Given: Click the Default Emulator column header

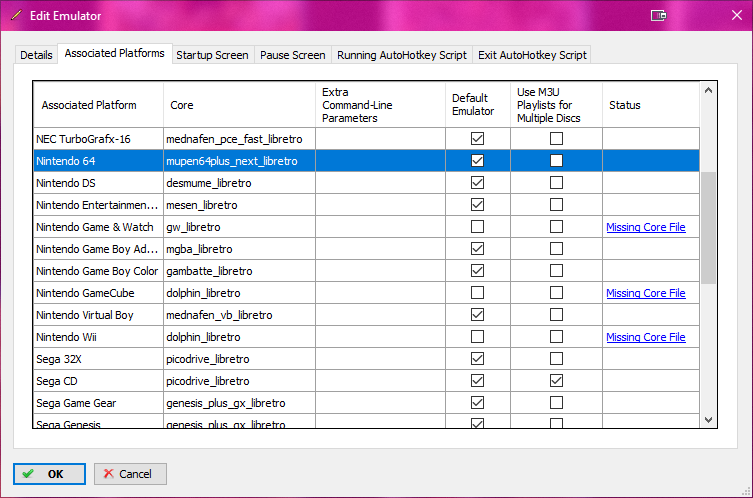Looking at the screenshot, I should coord(478,105).
